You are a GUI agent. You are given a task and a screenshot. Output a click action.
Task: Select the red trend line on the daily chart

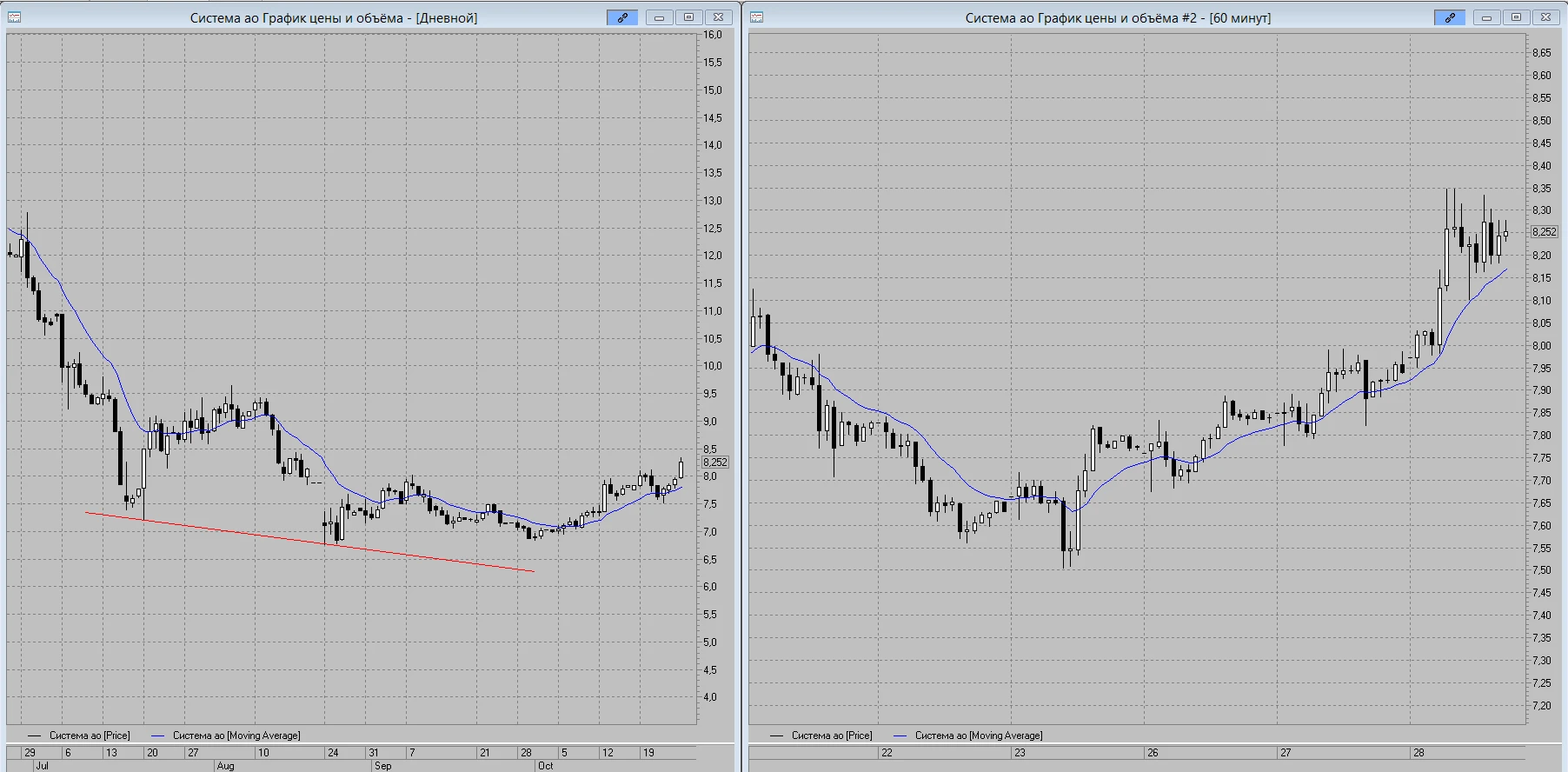point(309,542)
